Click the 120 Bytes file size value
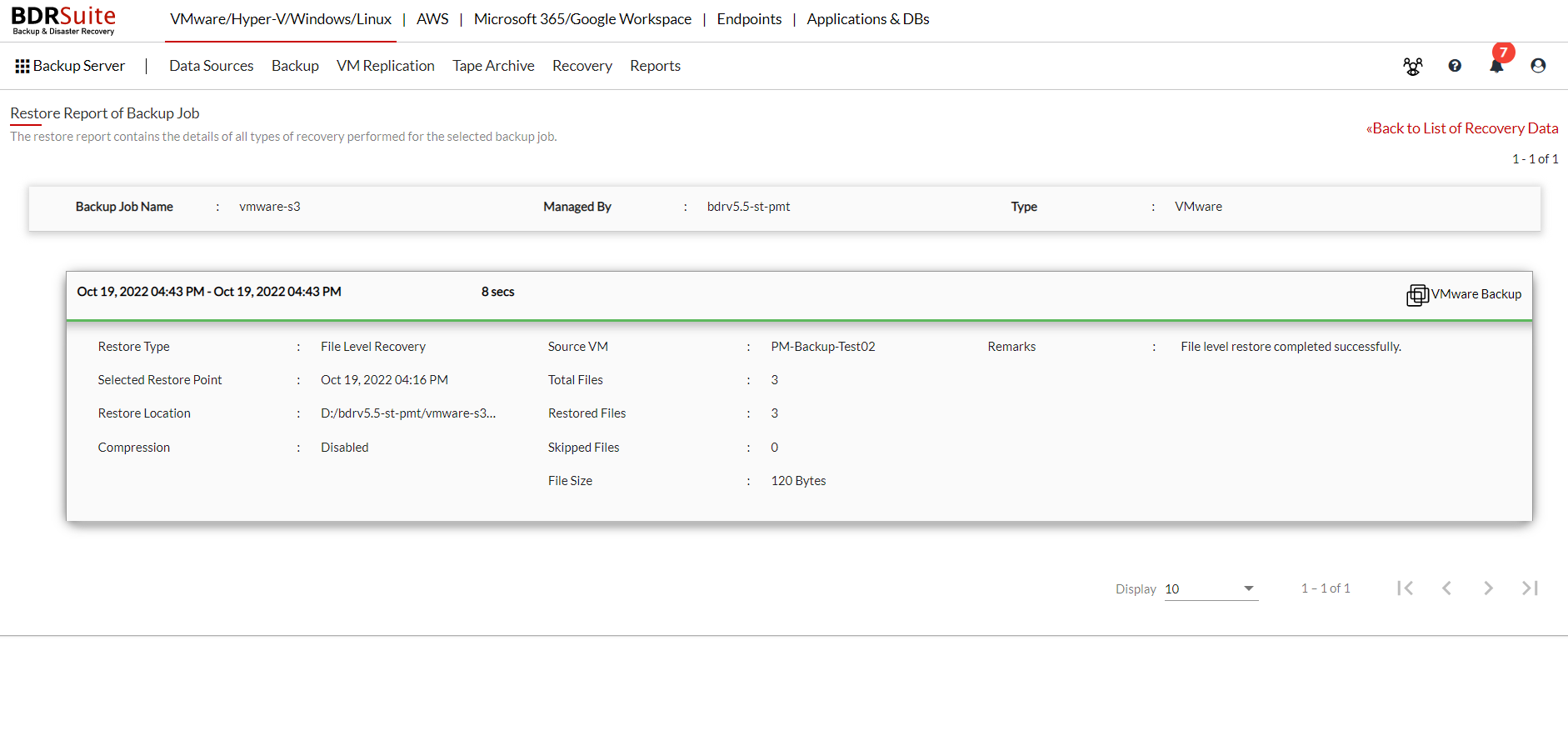 click(798, 481)
